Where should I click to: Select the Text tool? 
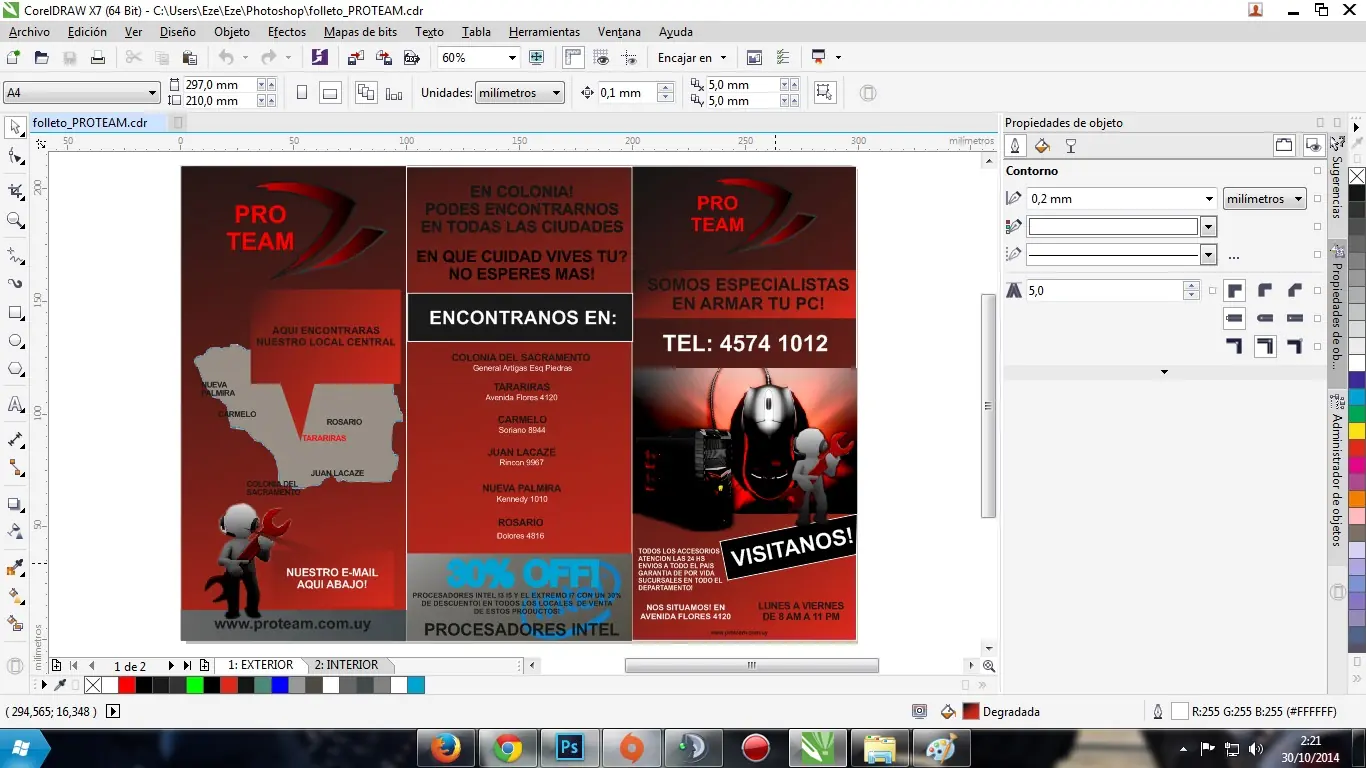(x=15, y=405)
